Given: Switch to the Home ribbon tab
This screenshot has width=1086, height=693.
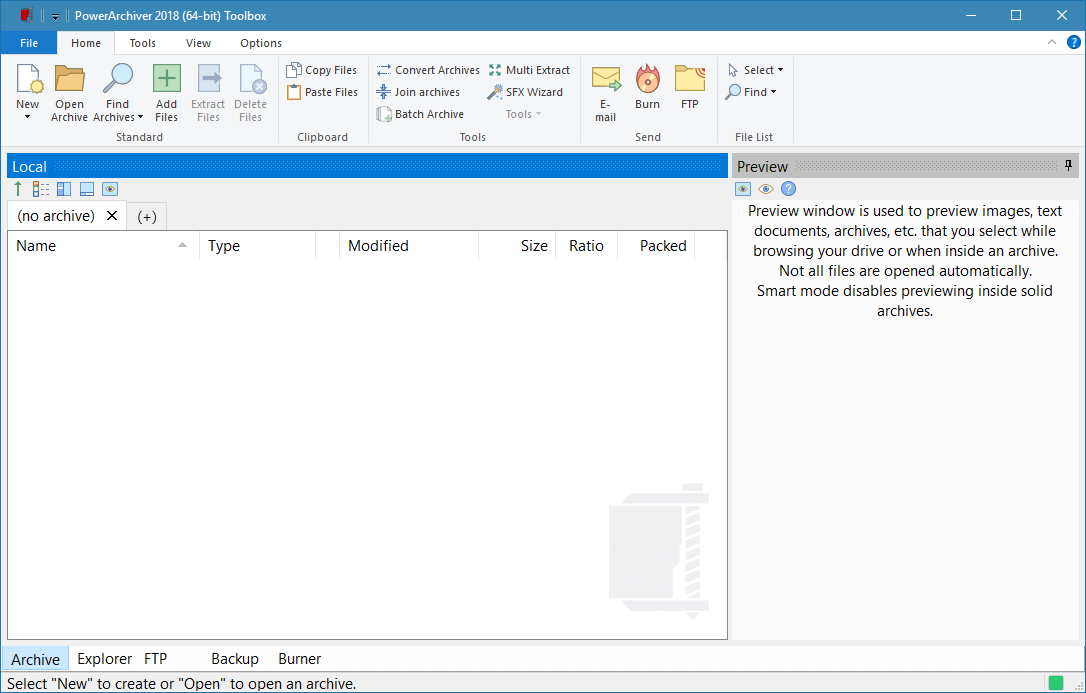Looking at the screenshot, I should (x=86, y=43).
